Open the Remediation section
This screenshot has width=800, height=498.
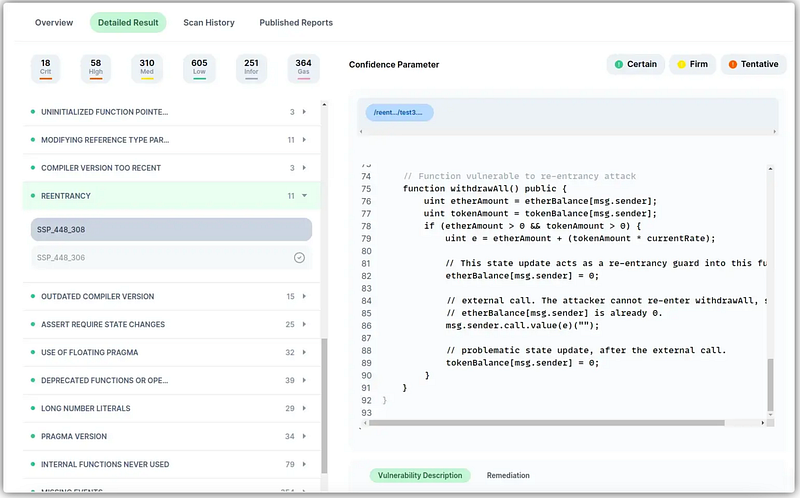tap(508, 476)
